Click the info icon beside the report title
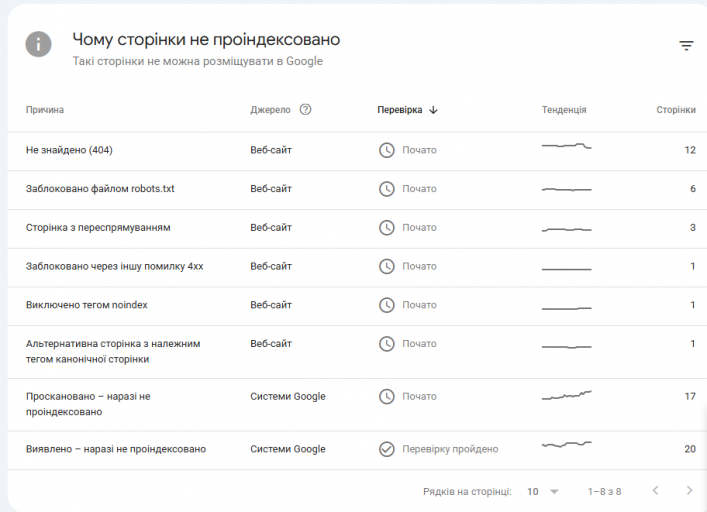707x512 pixels. point(38,44)
